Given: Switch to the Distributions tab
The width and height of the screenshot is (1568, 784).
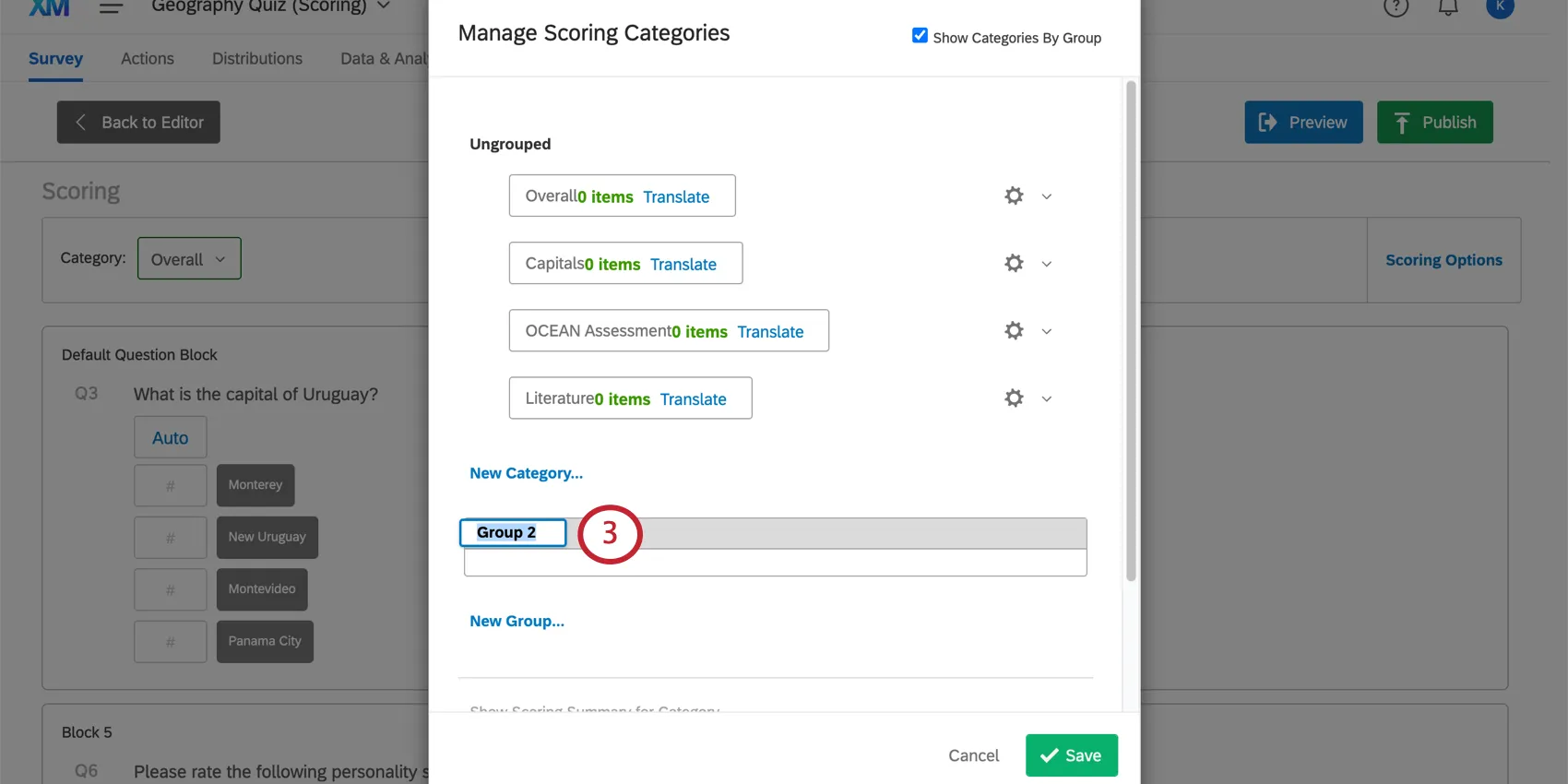Looking at the screenshot, I should (x=257, y=58).
